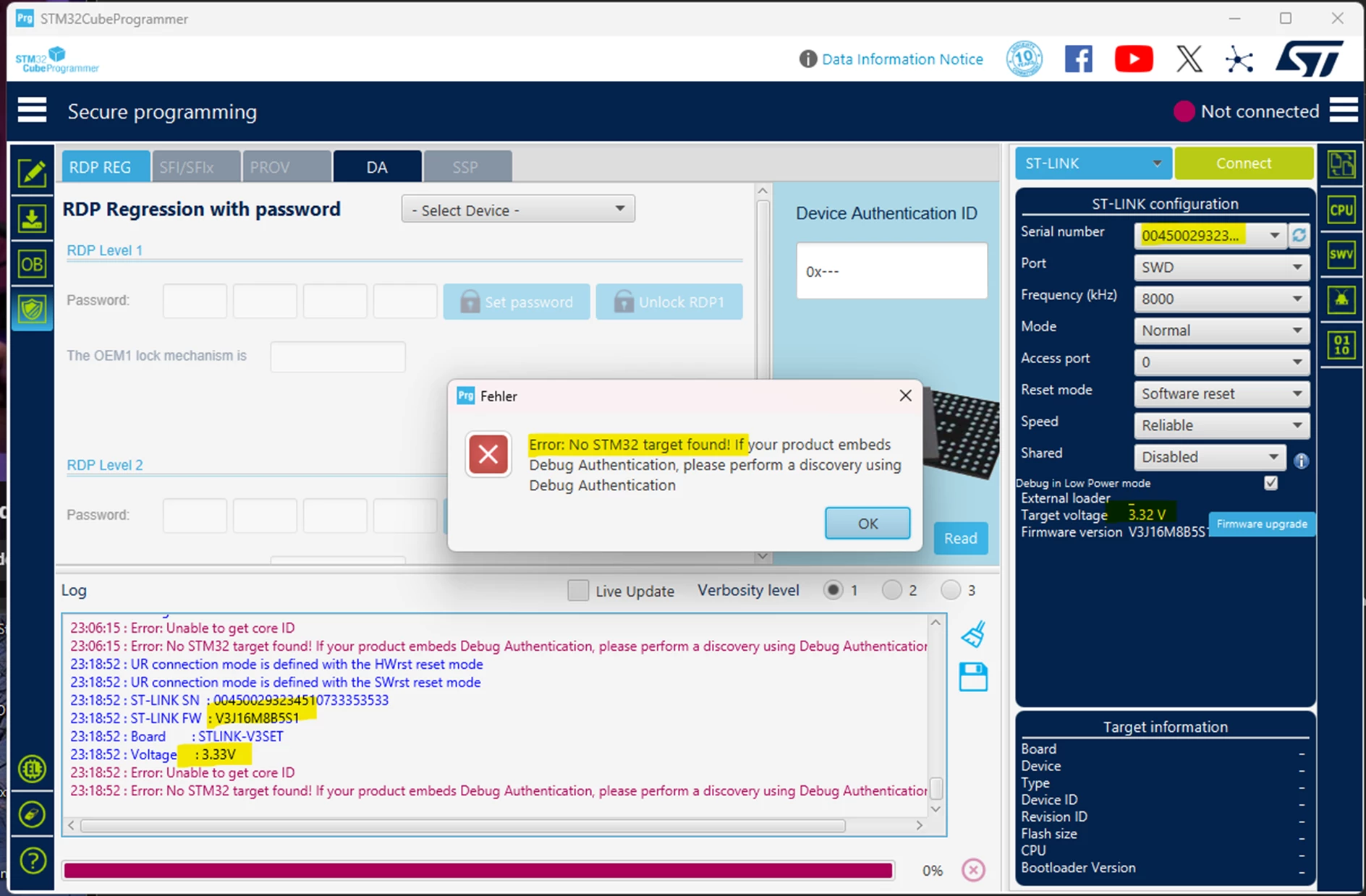Click first RDP Level 2 password field

tap(195, 516)
